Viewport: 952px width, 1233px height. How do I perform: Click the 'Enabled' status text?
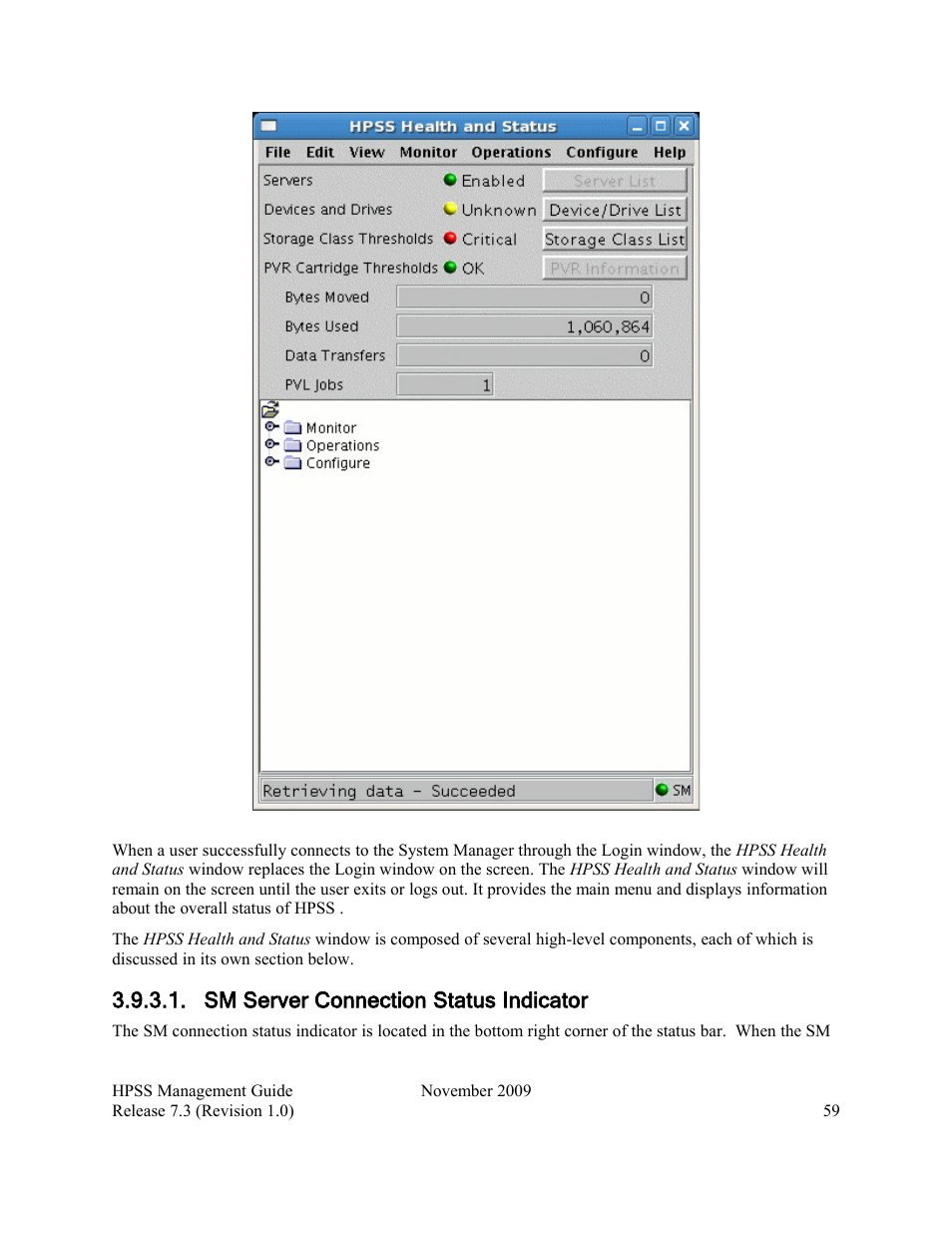click(493, 181)
